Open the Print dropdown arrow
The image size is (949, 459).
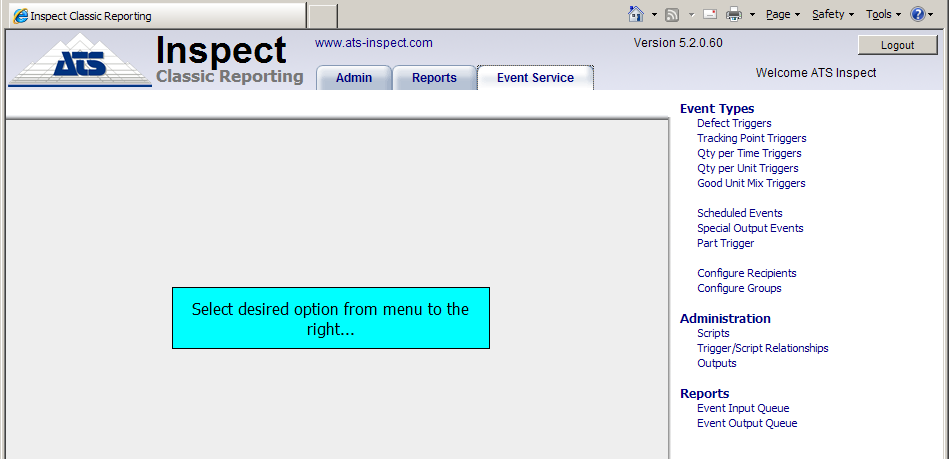(x=752, y=15)
